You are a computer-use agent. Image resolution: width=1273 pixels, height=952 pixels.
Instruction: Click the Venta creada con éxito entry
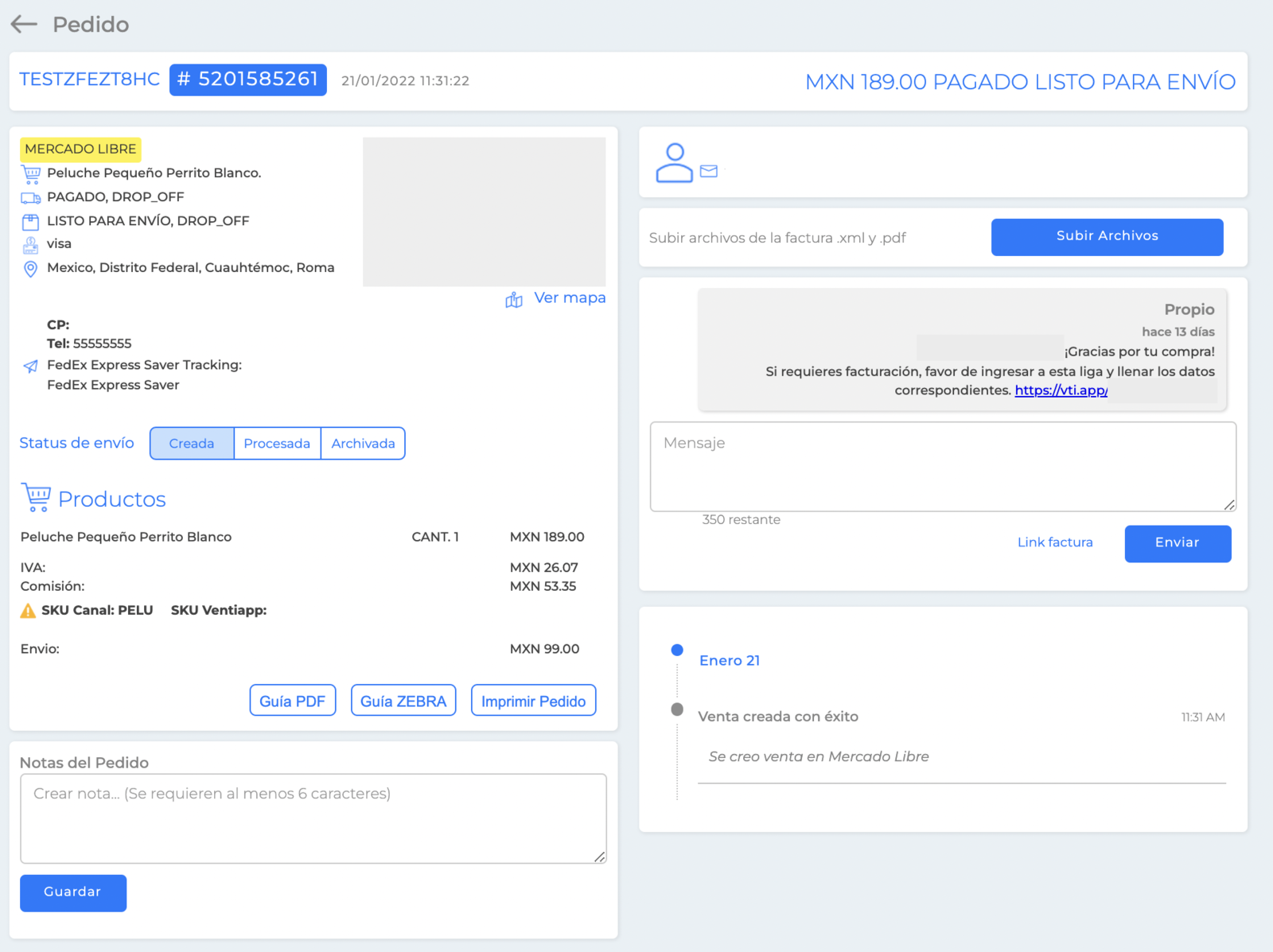tap(778, 717)
